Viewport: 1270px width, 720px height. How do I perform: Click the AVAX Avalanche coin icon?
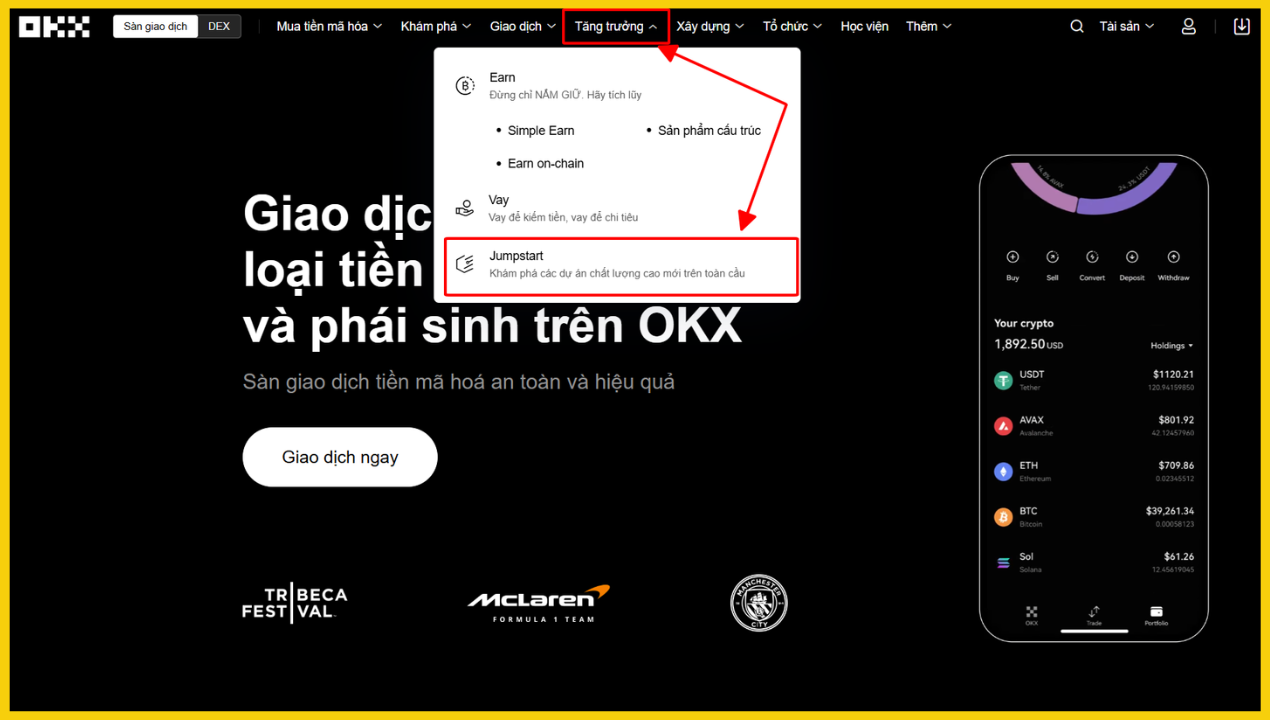point(1003,426)
